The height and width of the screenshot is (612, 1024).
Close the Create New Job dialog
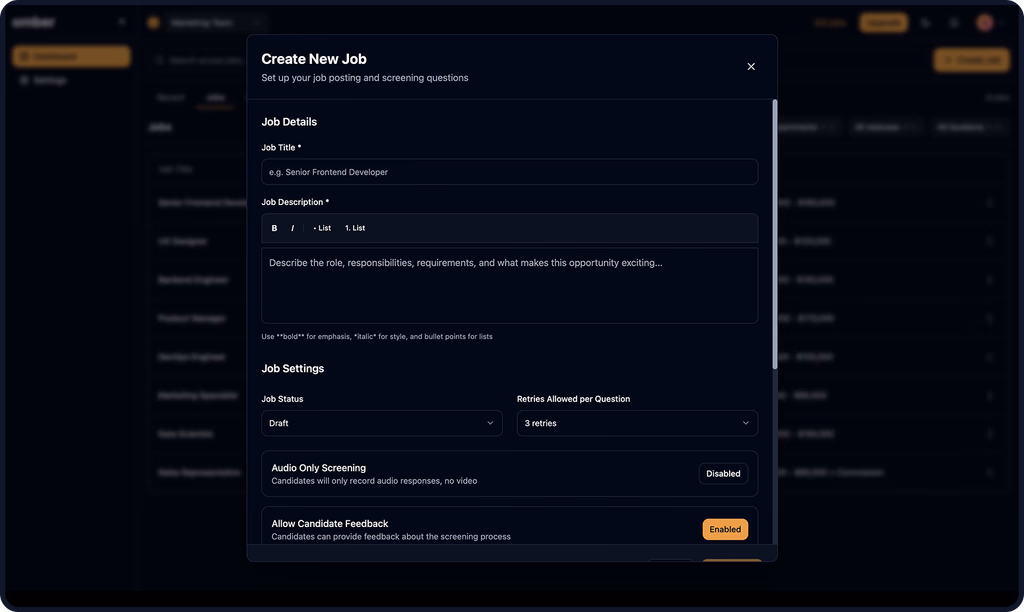coord(751,67)
